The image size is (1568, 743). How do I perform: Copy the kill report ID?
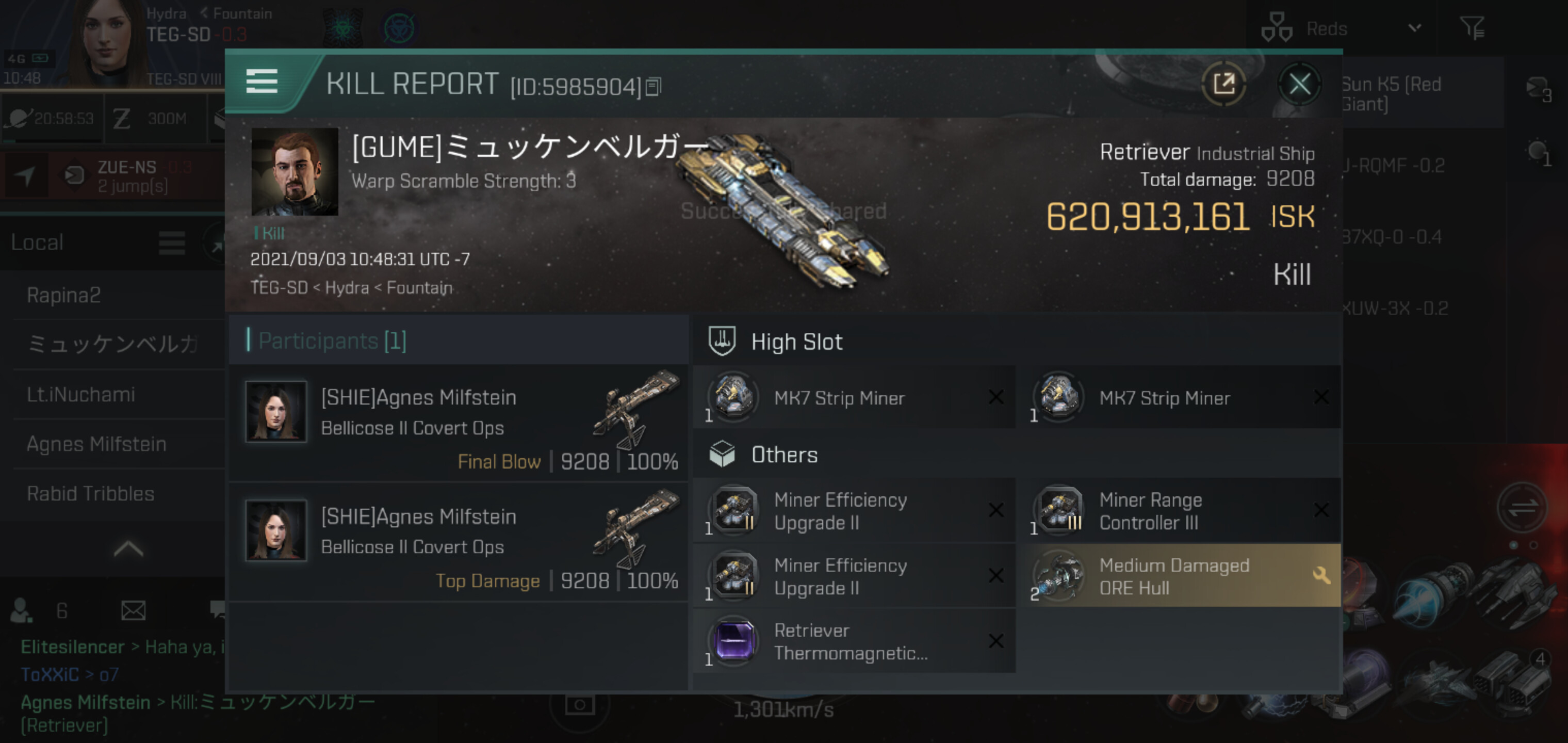tap(653, 87)
